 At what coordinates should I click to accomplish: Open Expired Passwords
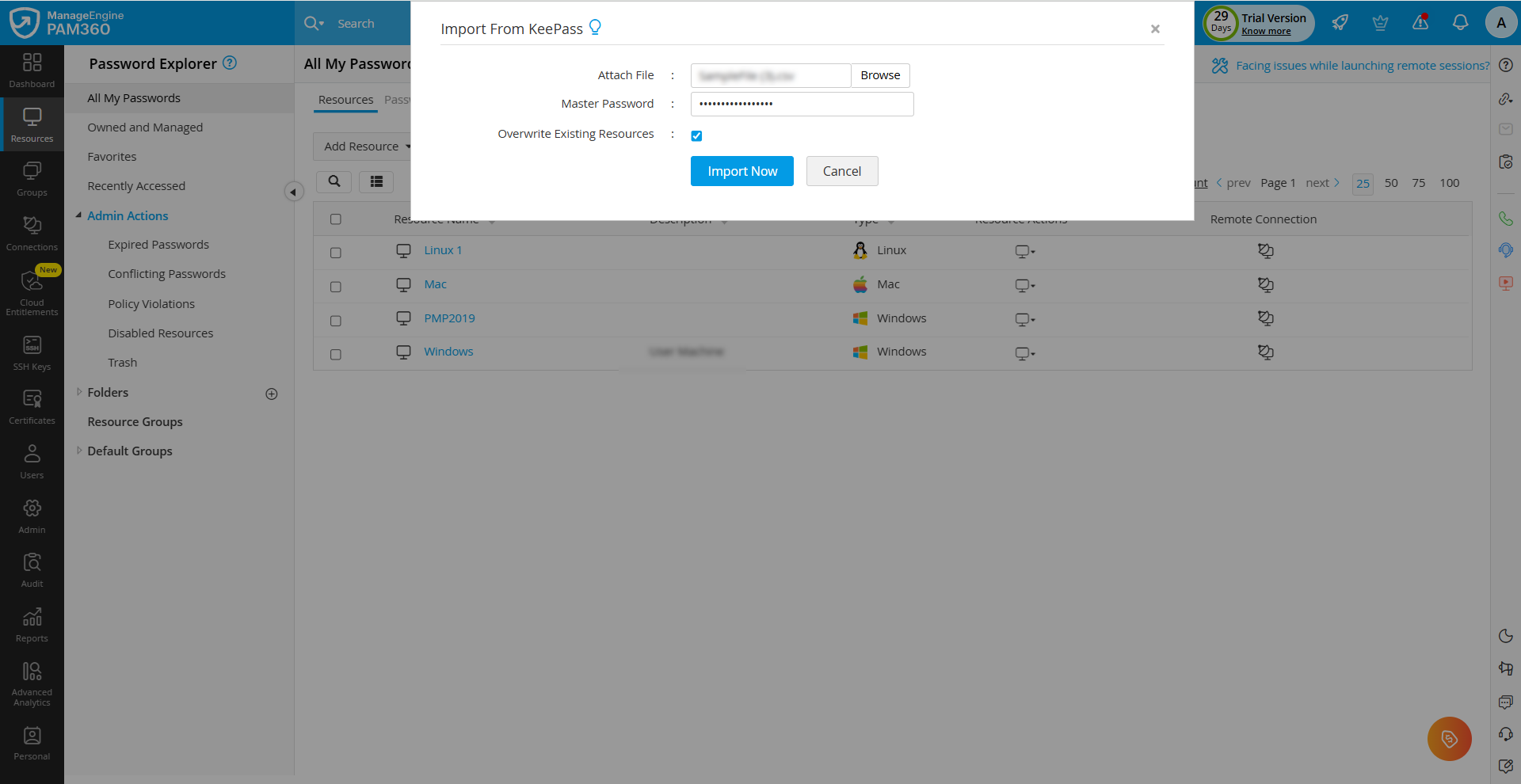coord(158,245)
